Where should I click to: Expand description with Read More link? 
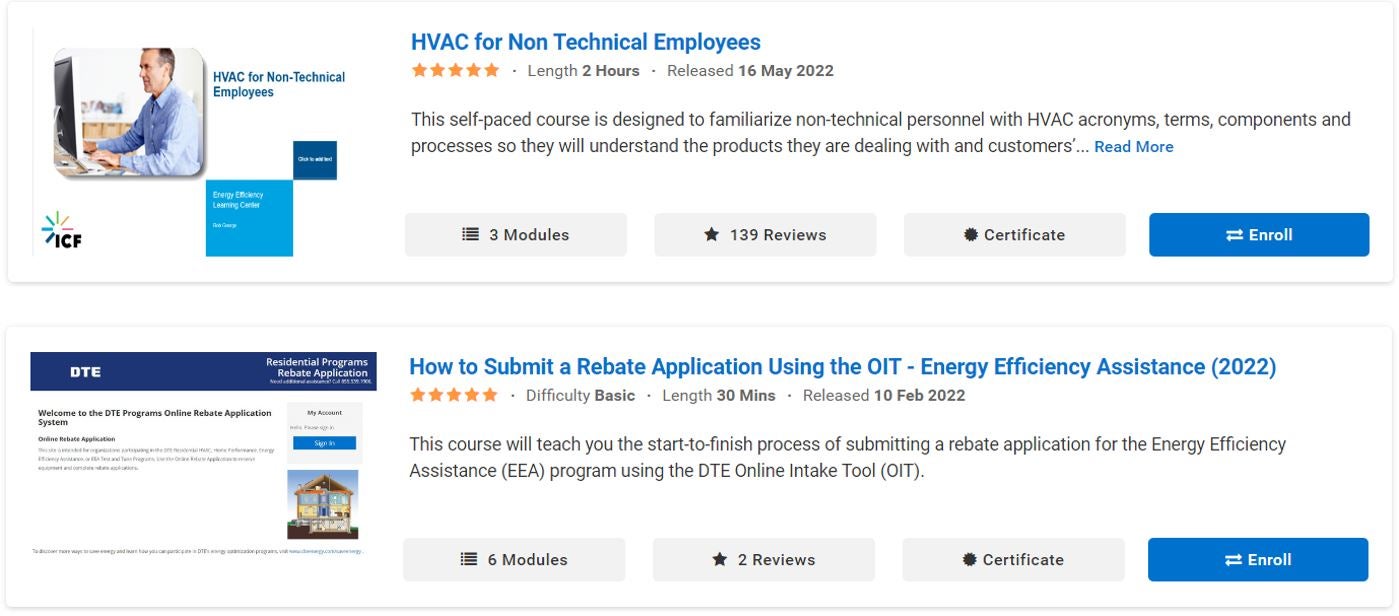point(1133,147)
